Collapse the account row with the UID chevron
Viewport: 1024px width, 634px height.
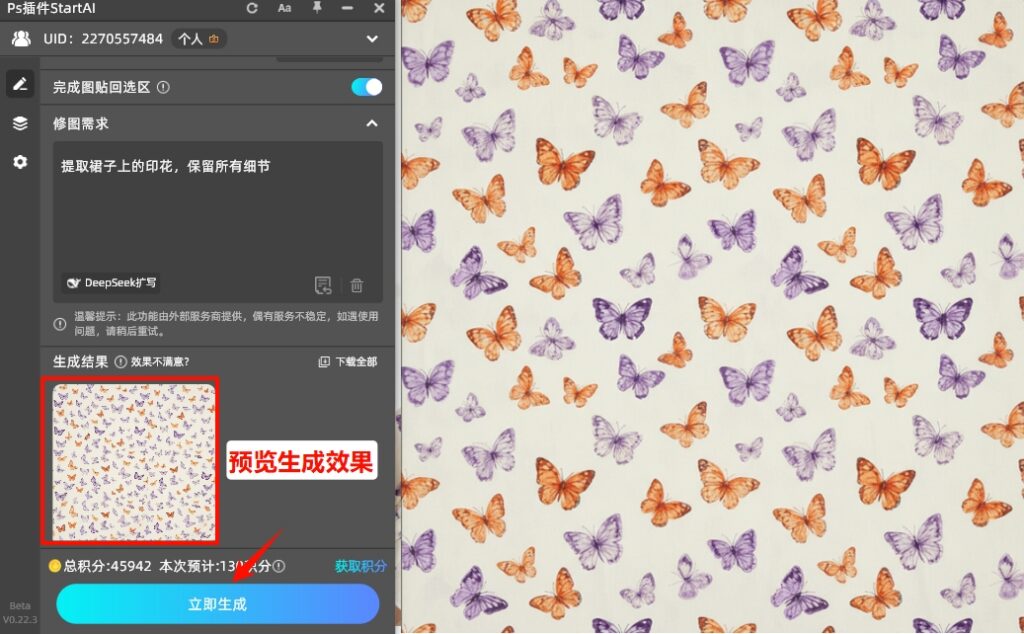[x=372, y=39]
